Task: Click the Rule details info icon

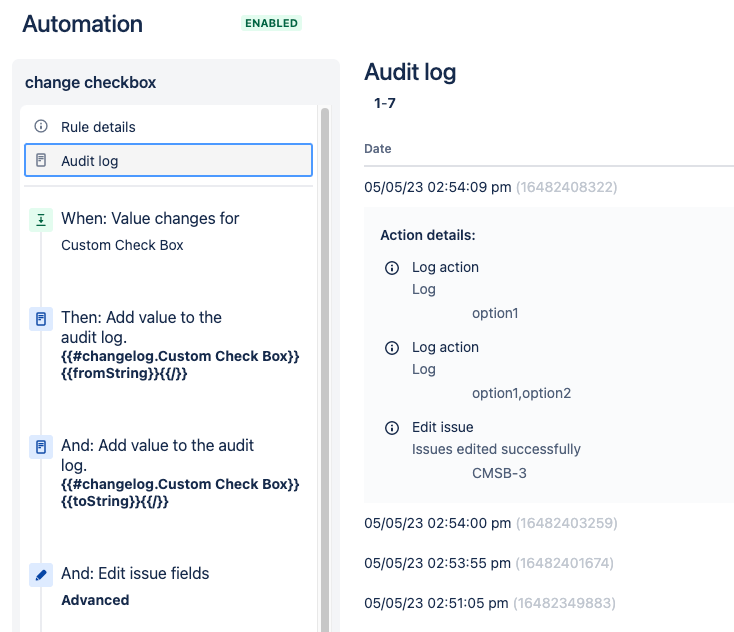Action: click(41, 126)
